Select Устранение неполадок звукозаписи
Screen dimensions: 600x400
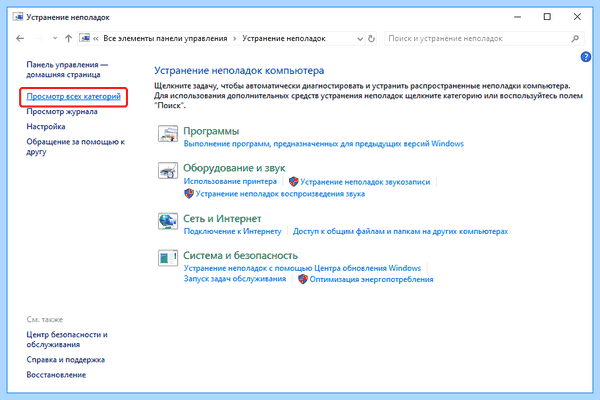[x=365, y=182]
